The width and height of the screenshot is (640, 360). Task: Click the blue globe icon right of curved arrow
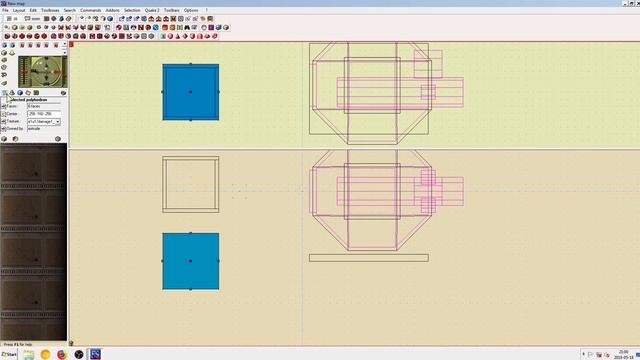point(110,19)
